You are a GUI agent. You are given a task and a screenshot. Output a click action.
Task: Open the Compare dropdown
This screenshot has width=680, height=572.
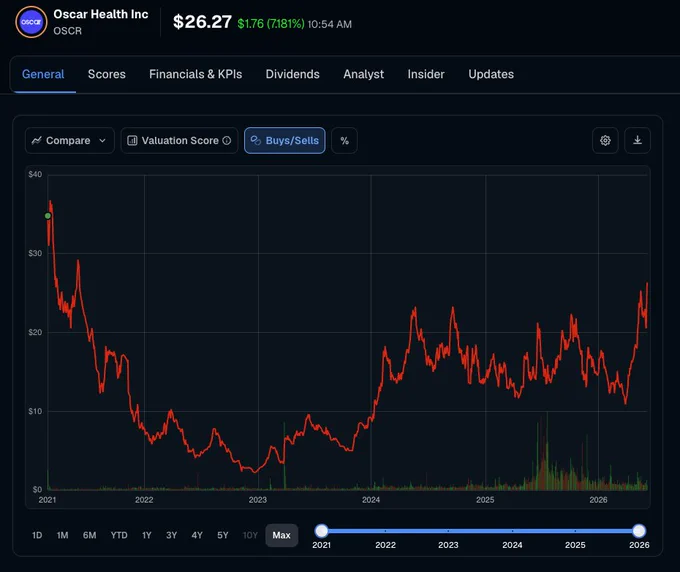[69, 141]
